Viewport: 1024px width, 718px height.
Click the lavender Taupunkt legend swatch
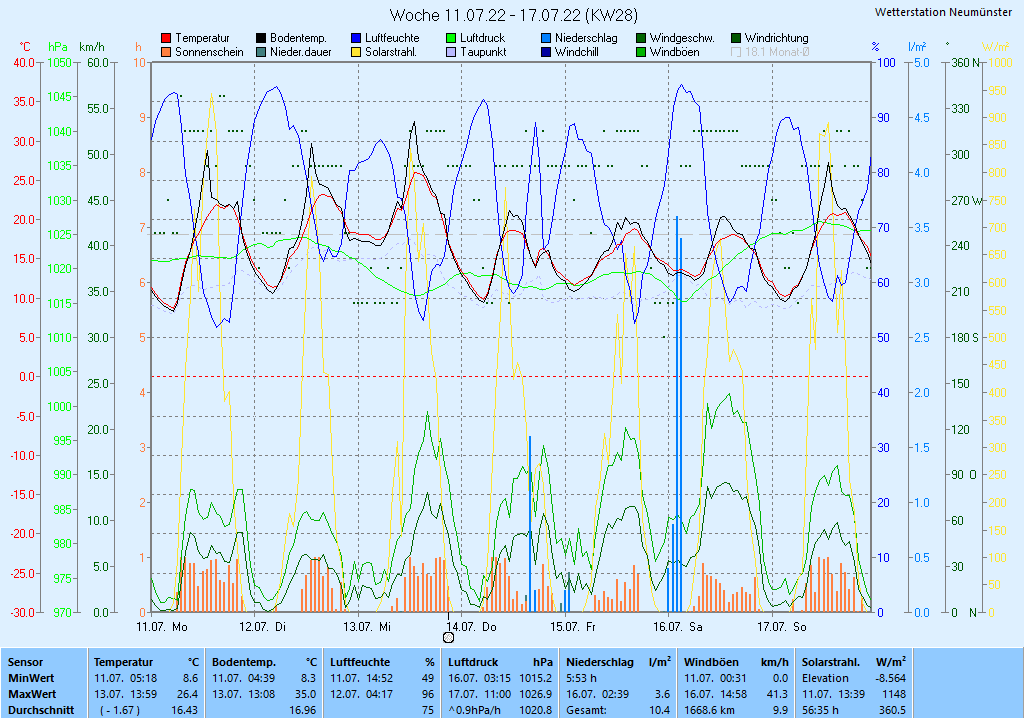451,52
